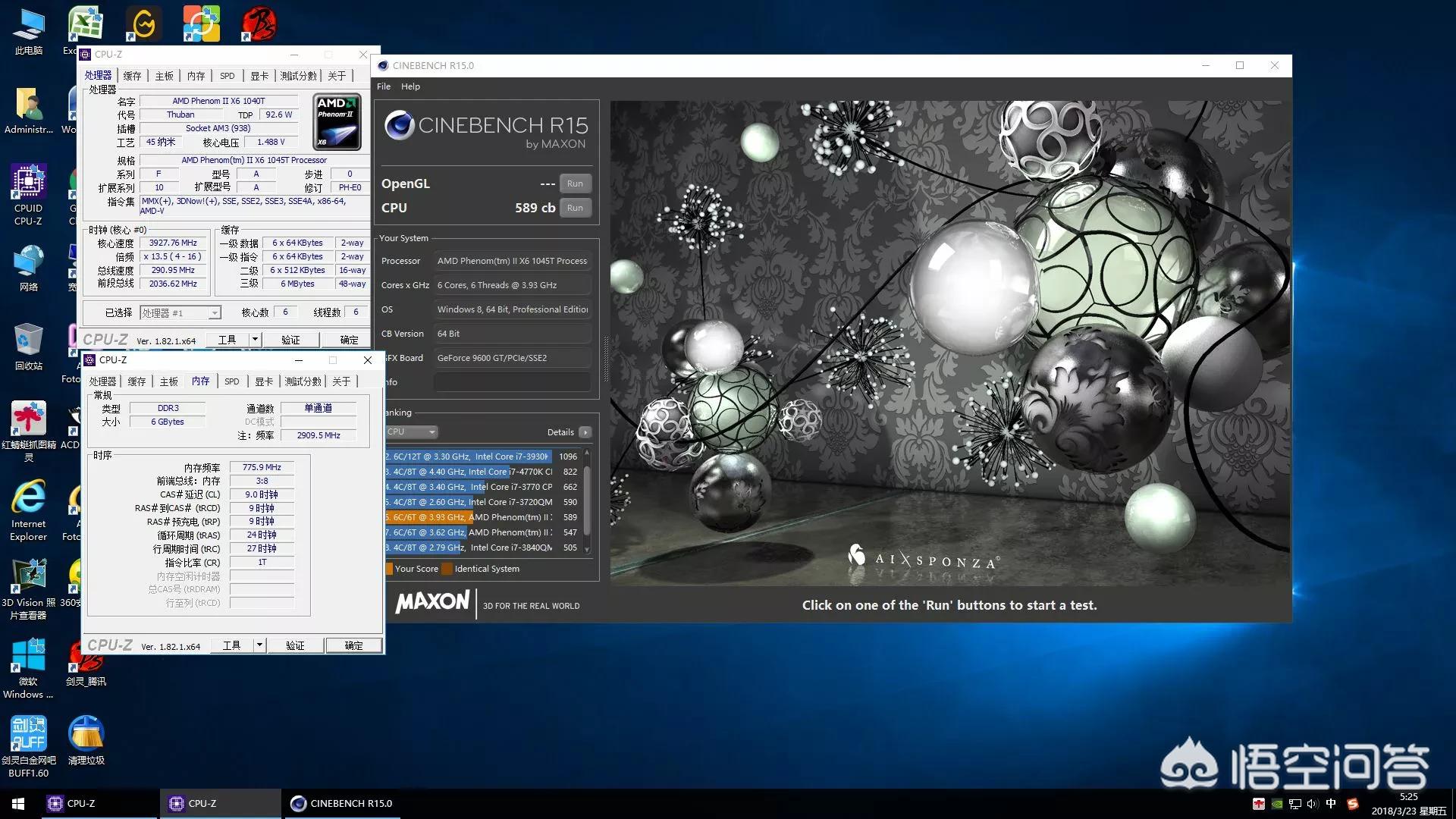The height and width of the screenshot is (819, 1456).
Task: Run the CPU benchmark
Action: point(575,208)
